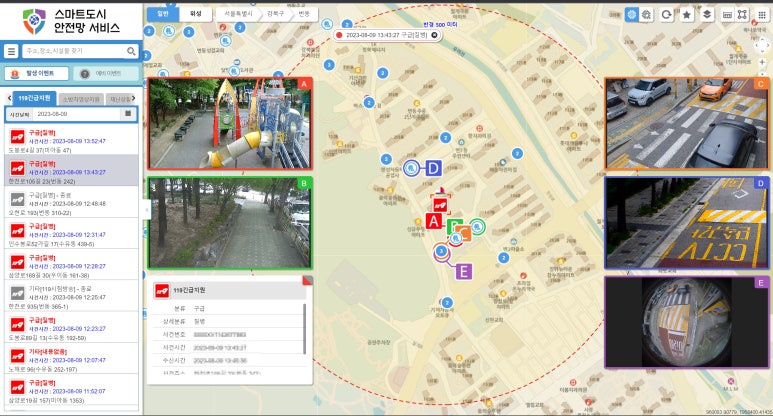Toggle the 발생 이벤트 button

coord(36,73)
